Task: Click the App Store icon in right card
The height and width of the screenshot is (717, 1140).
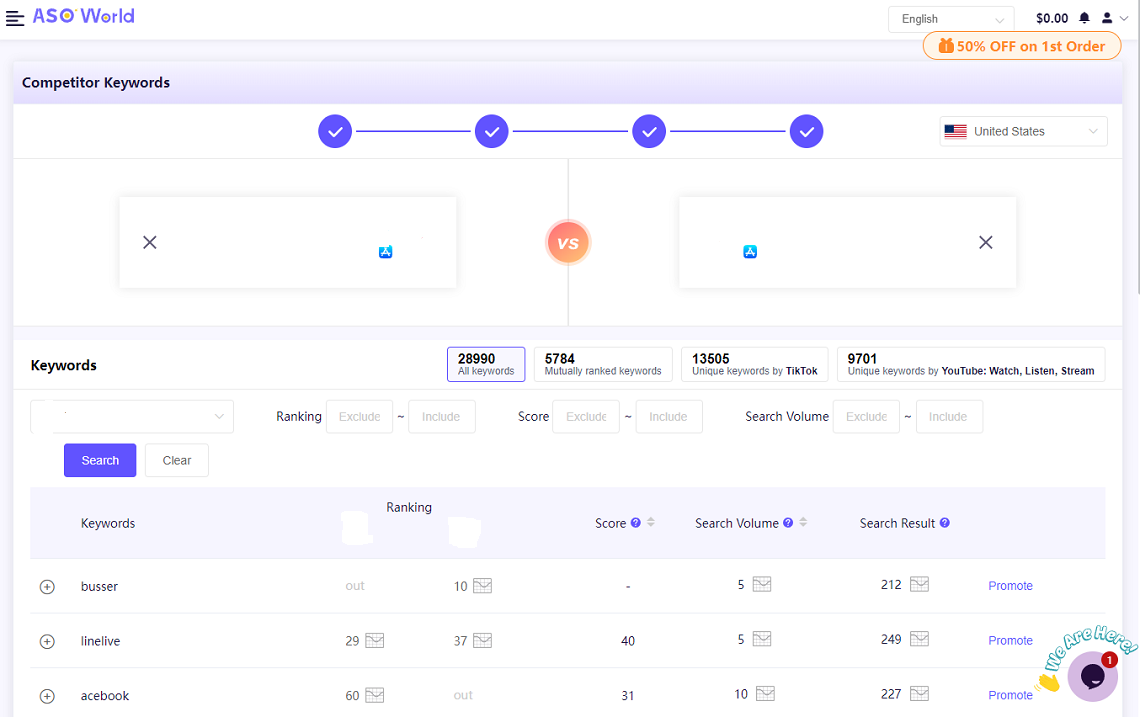Action: point(750,252)
